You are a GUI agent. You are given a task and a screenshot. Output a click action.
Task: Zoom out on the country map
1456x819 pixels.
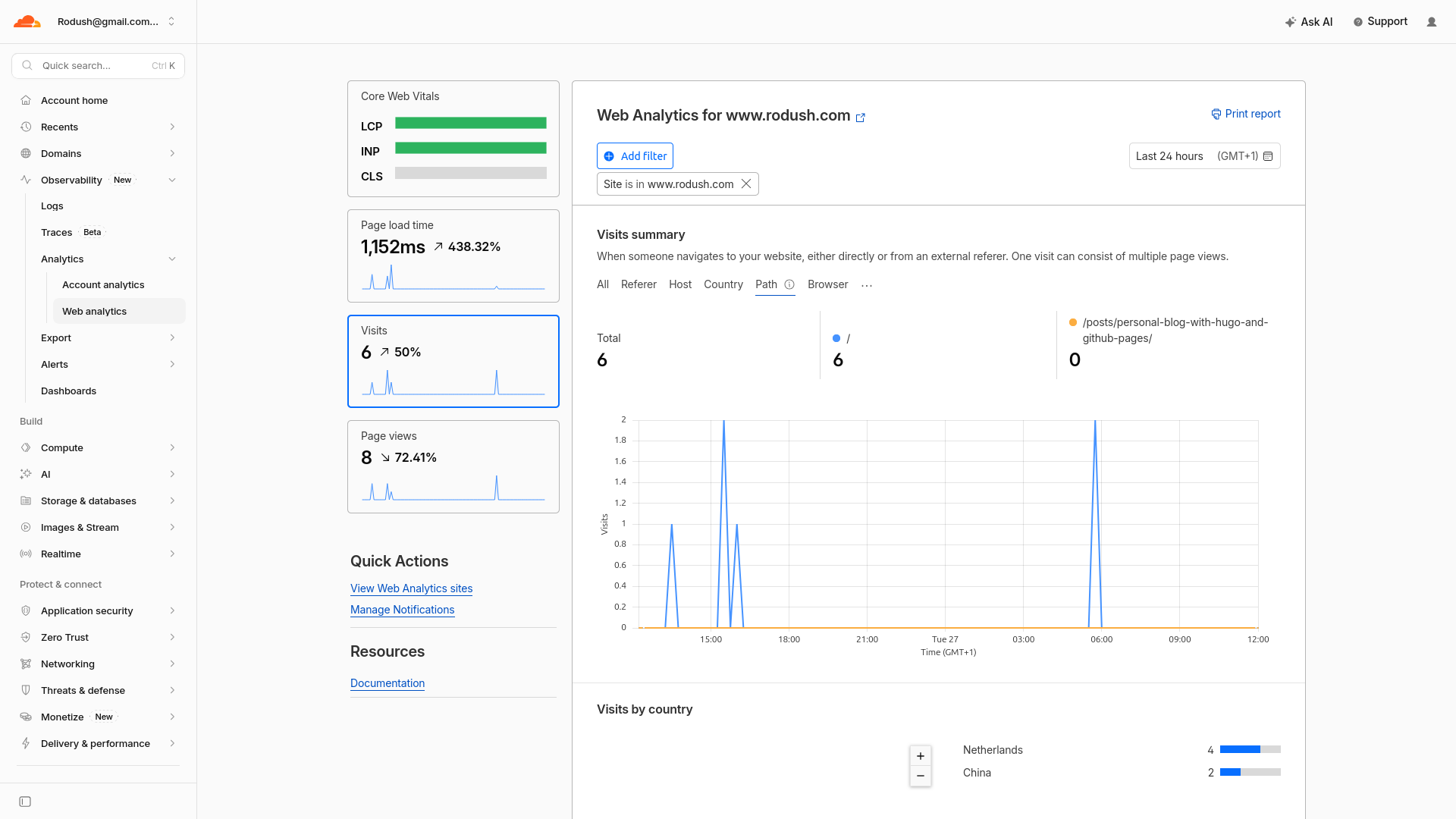pos(921,776)
